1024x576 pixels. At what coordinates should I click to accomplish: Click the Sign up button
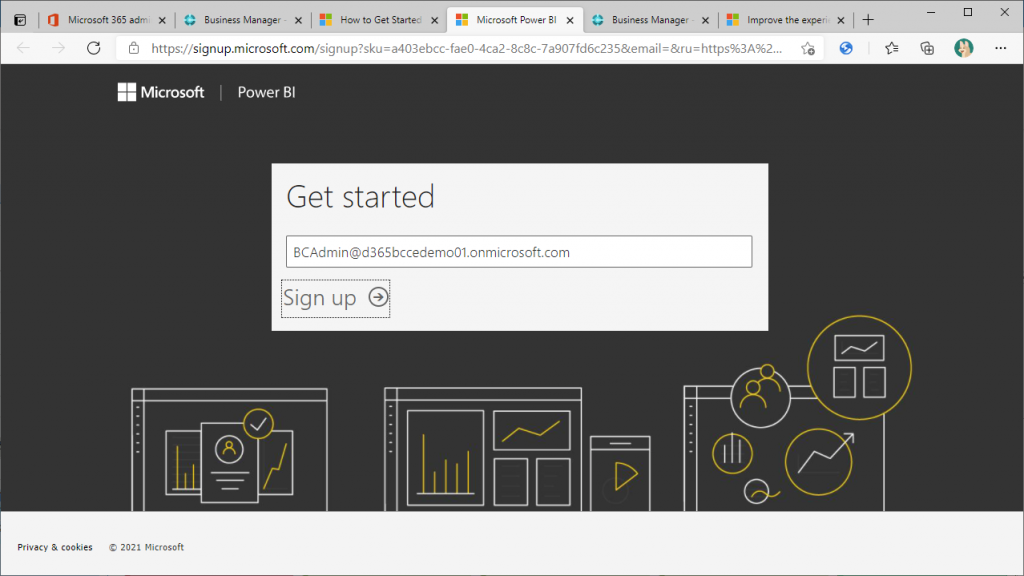tap(335, 298)
